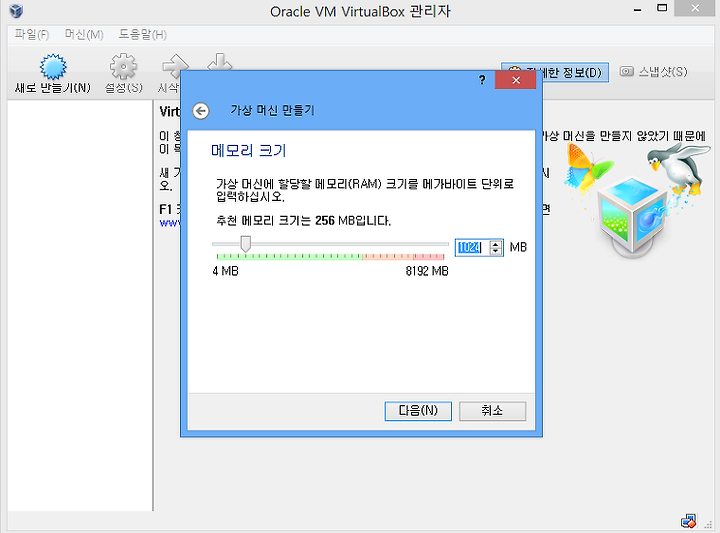The height and width of the screenshot is (533, 720).
Task: Increase memory with spinner up arrow
Action: point(495,244)
